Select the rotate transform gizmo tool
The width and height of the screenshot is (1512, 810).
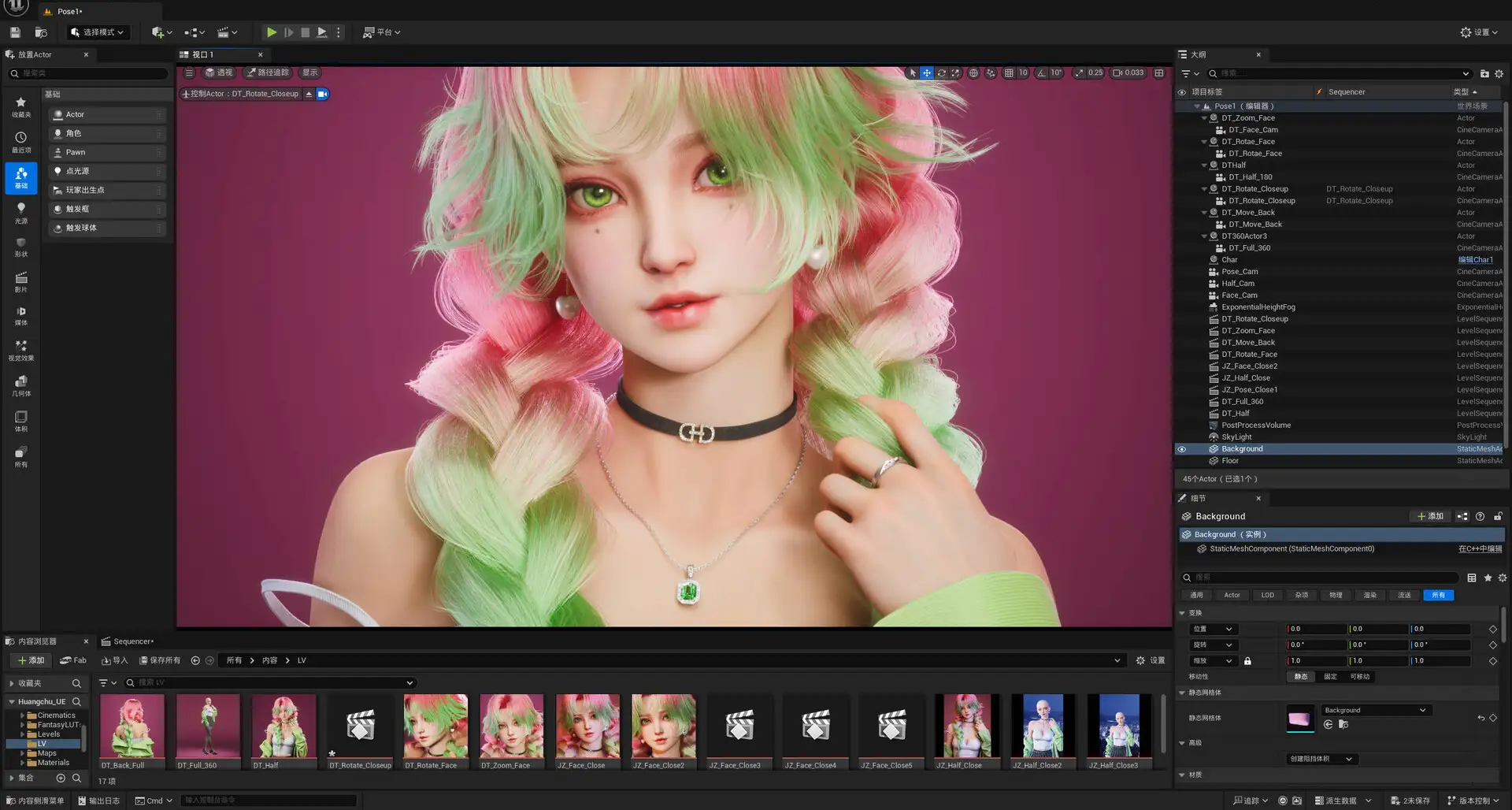[x=941, y=72]
